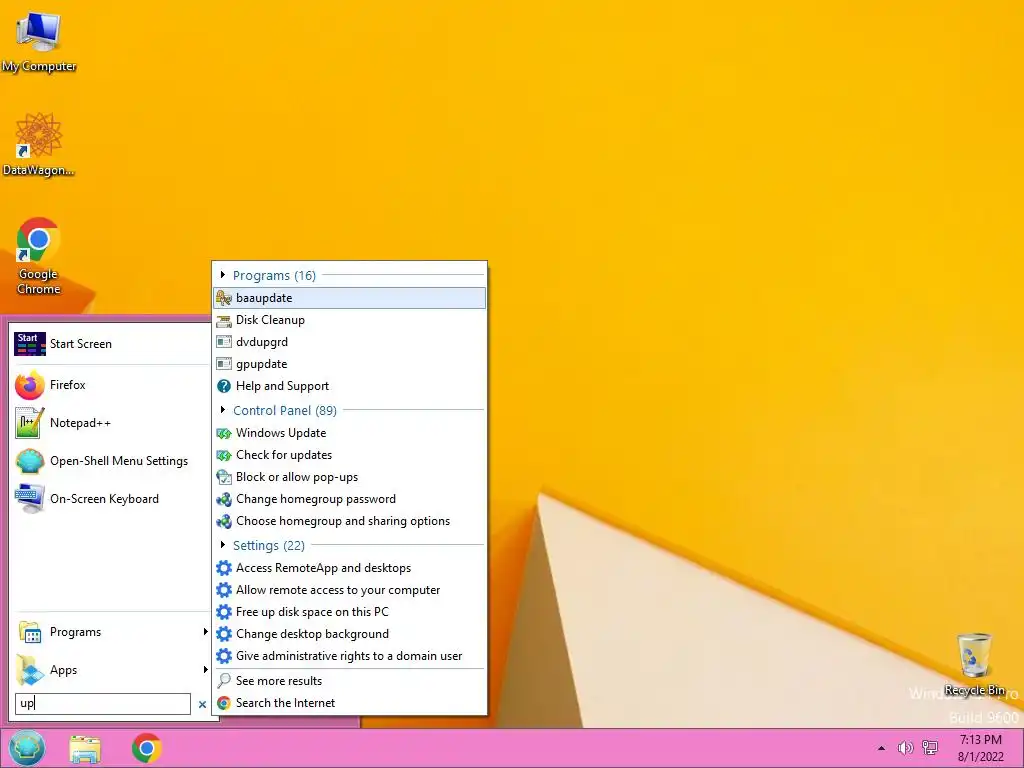
Task: Click the Open-Shell start button on taskbar
Action: coord(27,748)
